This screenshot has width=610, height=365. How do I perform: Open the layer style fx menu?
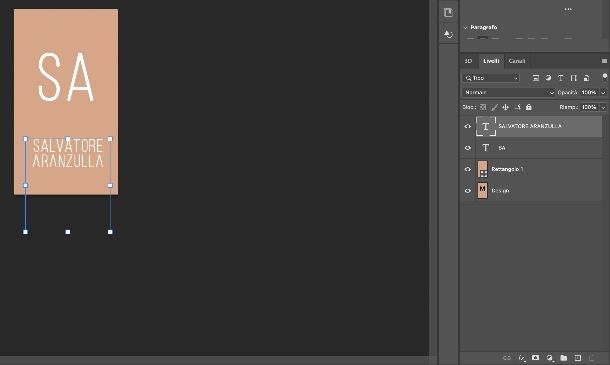click(522, 358)
